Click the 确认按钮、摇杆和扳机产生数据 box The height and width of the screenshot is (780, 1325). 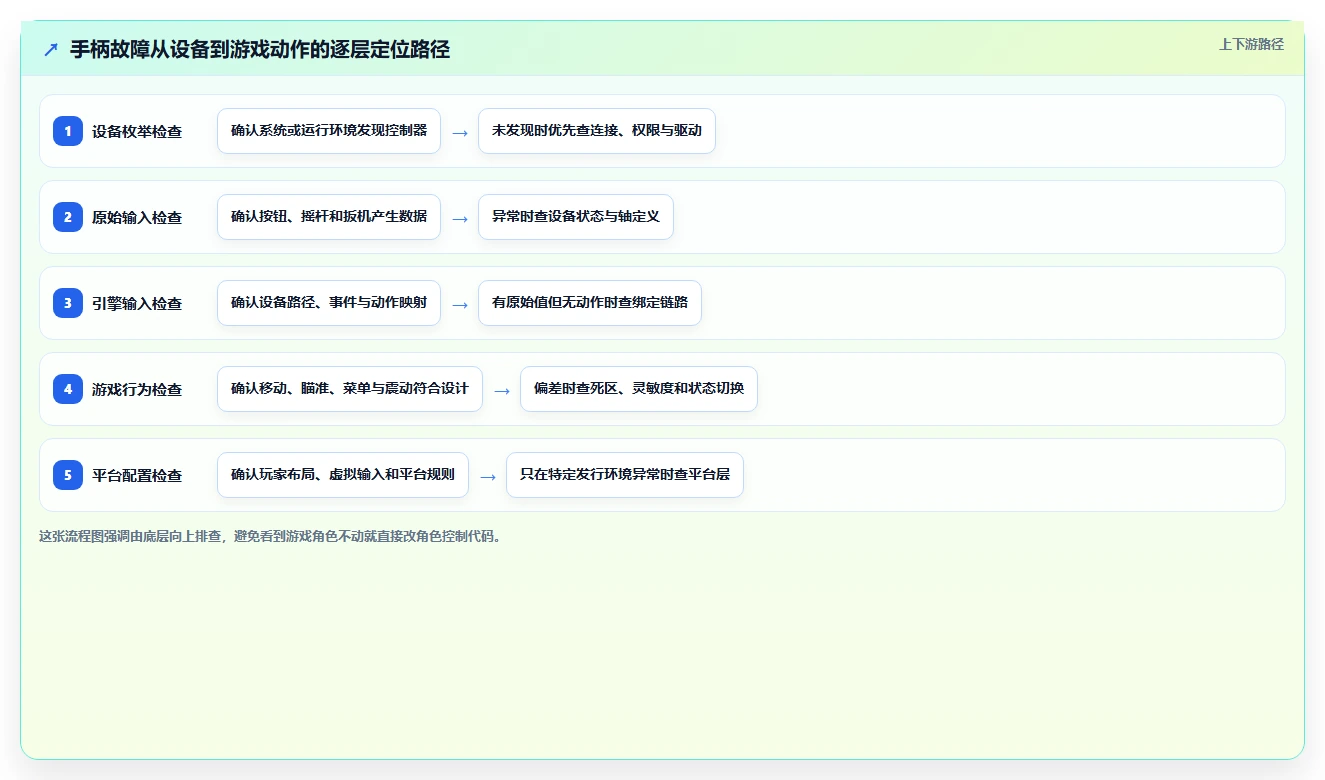coord(329,217)
